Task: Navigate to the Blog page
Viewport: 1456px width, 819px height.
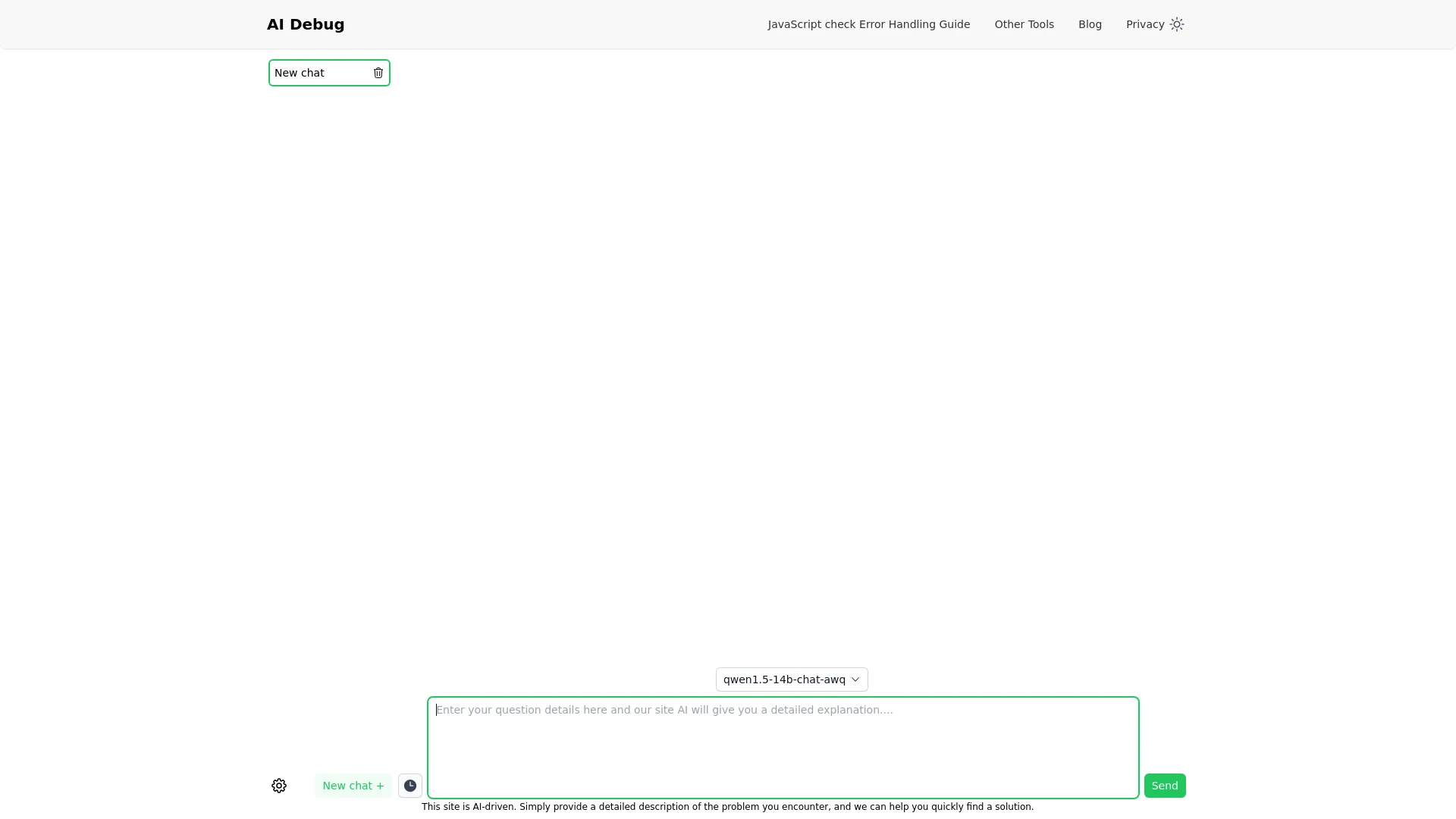Action: 1089,24
